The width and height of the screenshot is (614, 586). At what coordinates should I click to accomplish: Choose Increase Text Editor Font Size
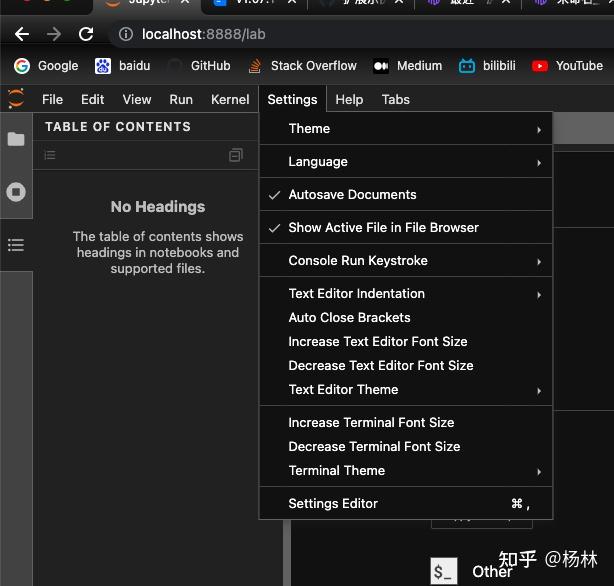406,341
